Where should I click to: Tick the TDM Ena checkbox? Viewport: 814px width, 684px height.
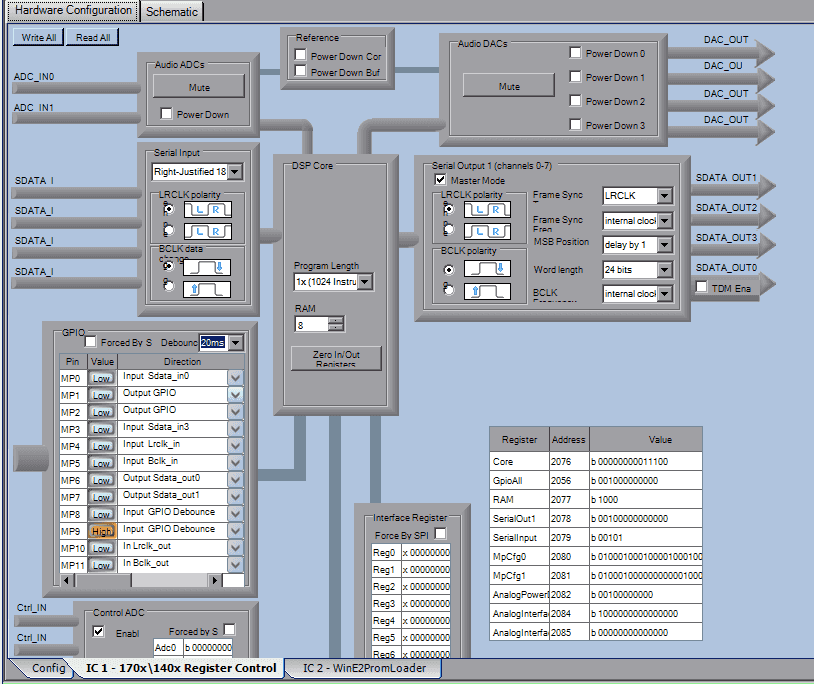click(x=701, y=287)
